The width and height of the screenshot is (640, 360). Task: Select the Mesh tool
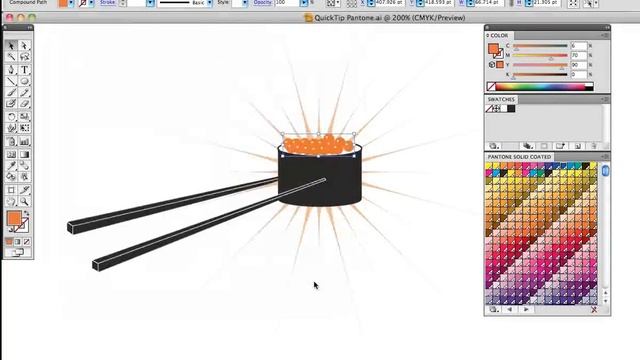pyautogui.click(x=11, y=154)
